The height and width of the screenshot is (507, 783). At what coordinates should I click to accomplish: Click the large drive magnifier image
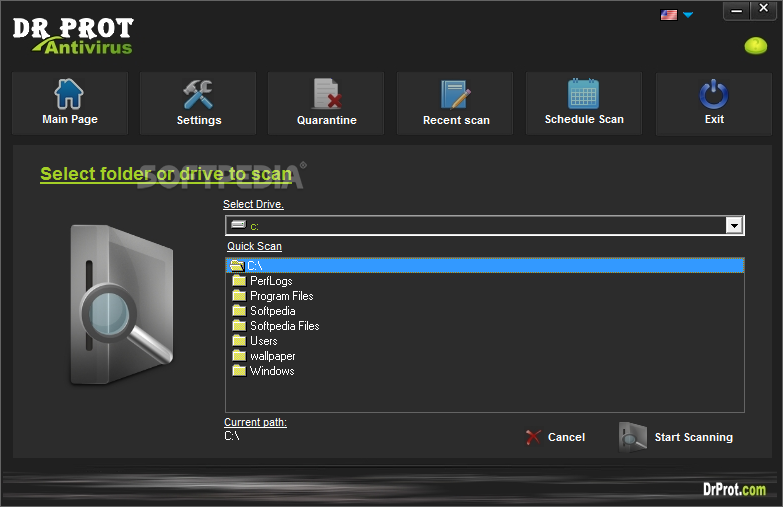(121, 305)
